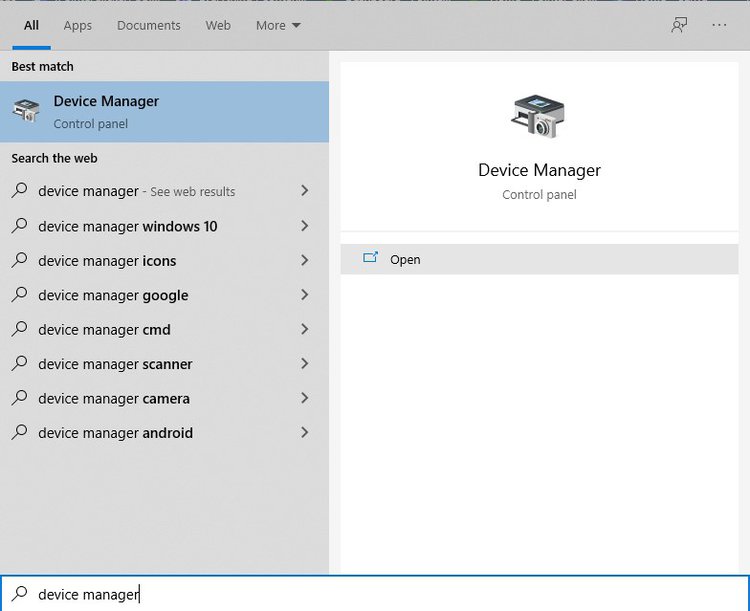
Task: Click large Device Manager icon in preview pane
Action: coord(538,116)
